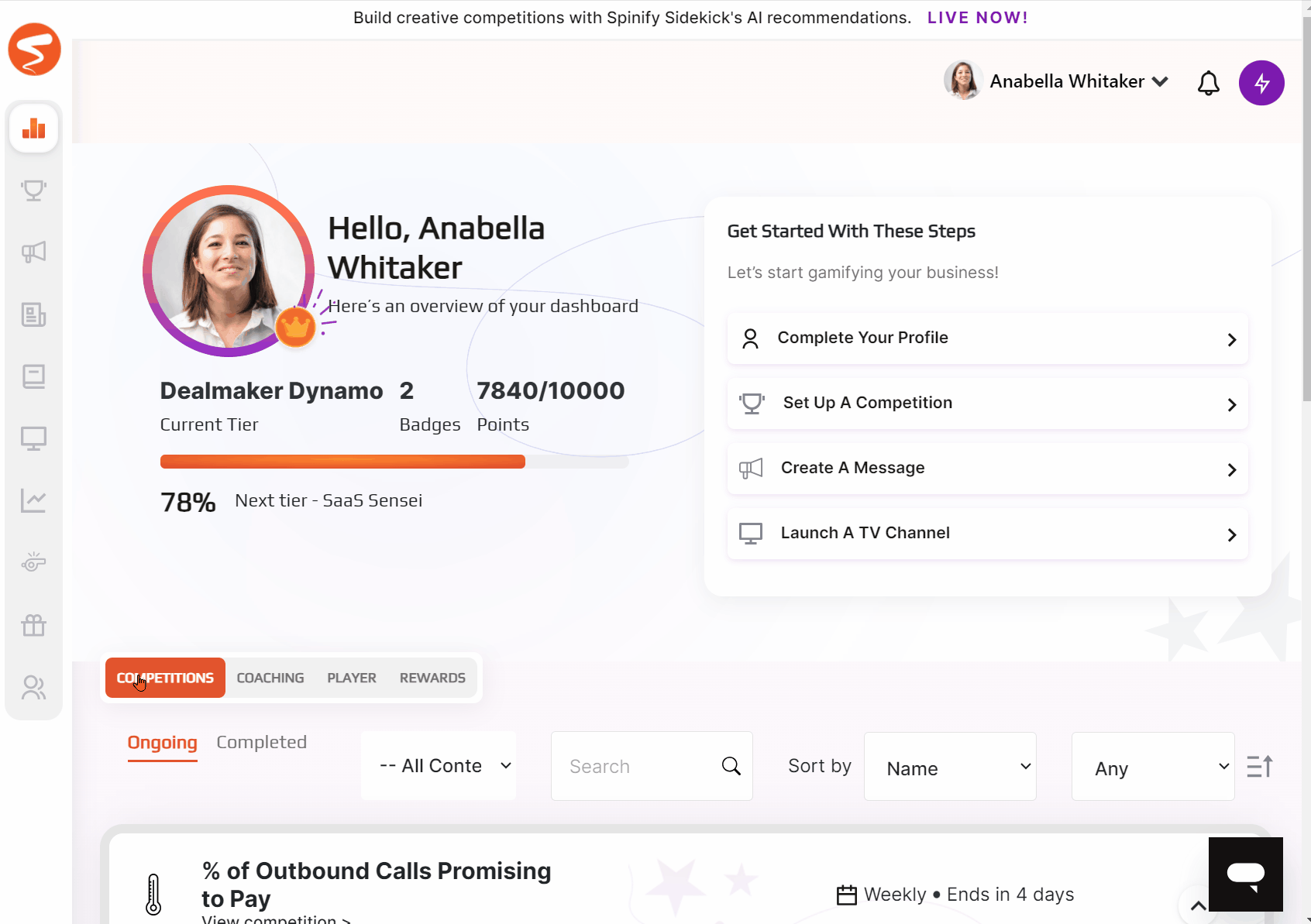Open the line chart reports sidebar icon
Screen dimensions: 1311x924
tap(33, 500)
